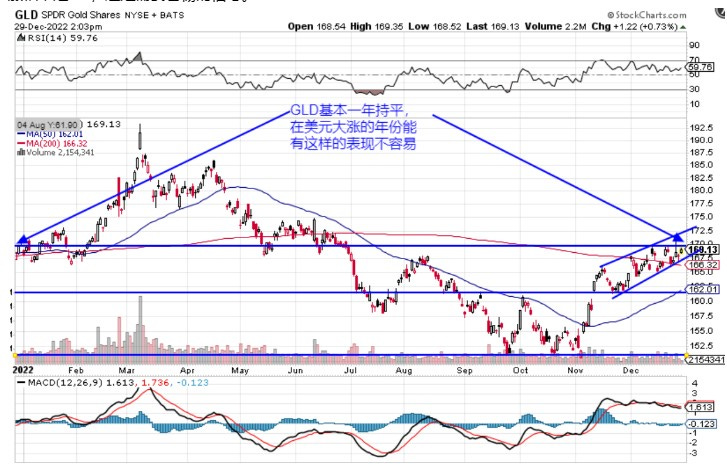
Task: Click the 169.13 last-price tag on right axis
Action: [705, 249]
